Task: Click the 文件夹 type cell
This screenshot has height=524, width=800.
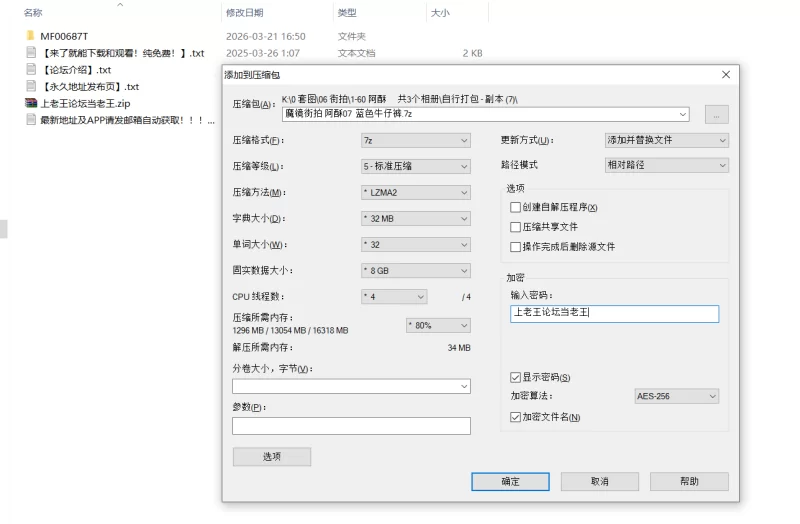Action: point(352,36)
